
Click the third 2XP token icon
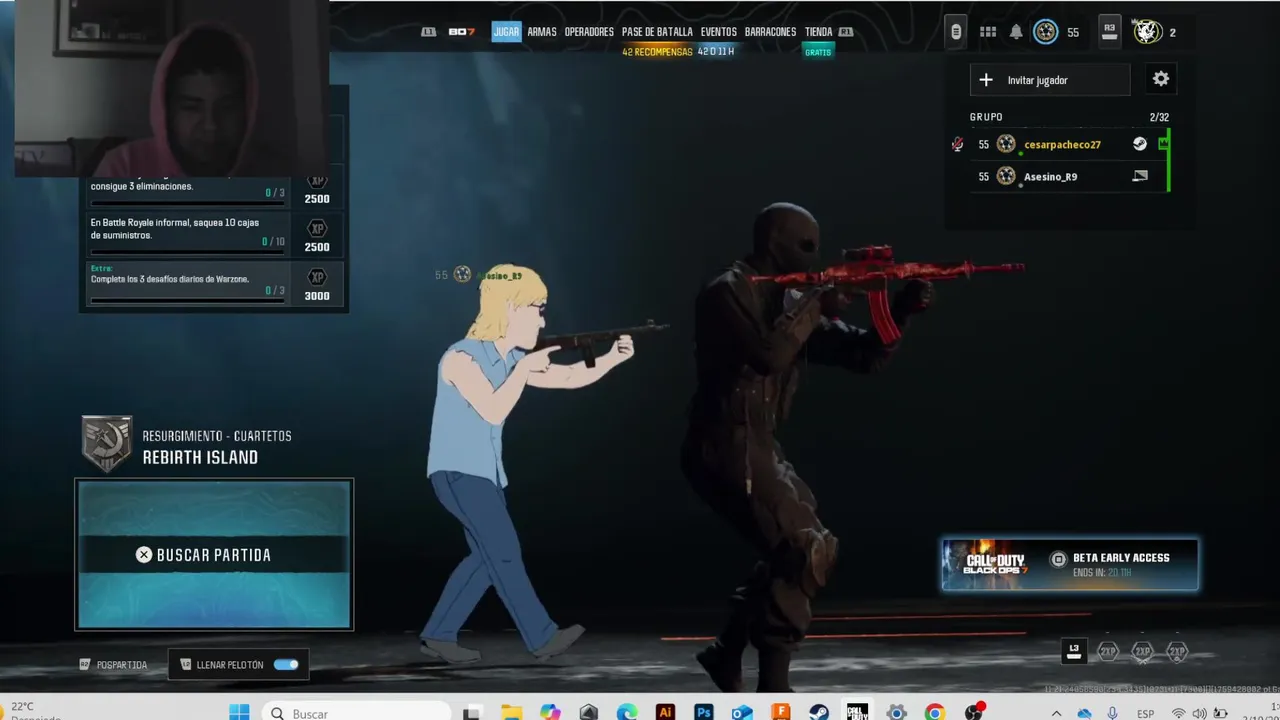click(1178, 651)
